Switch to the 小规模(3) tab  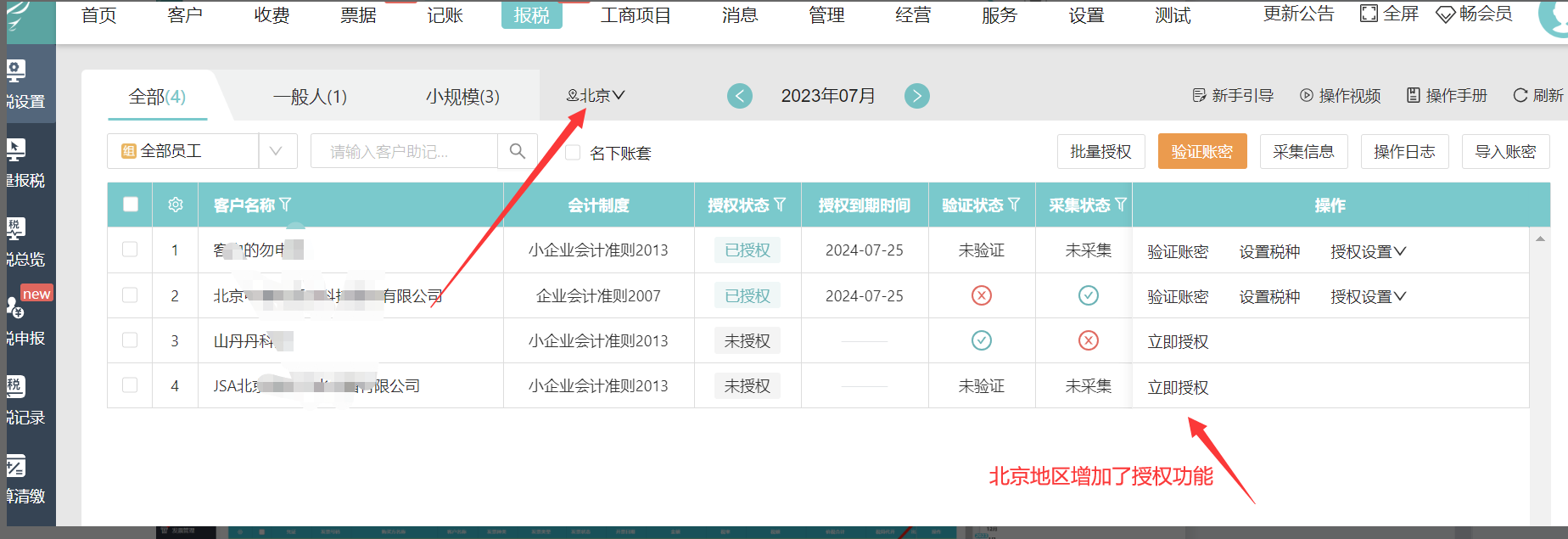tap(462, 96)
